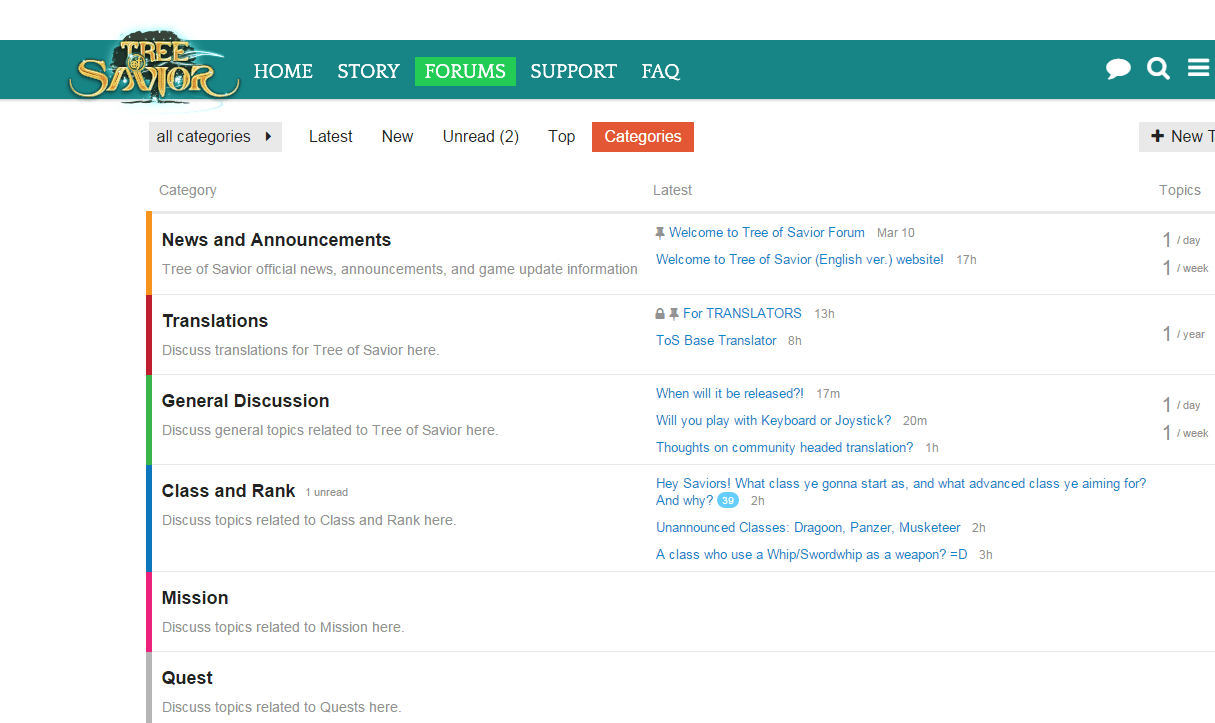
Task: Click lock icon next to For TRANSLATORS
Action: tap(660, 314)
